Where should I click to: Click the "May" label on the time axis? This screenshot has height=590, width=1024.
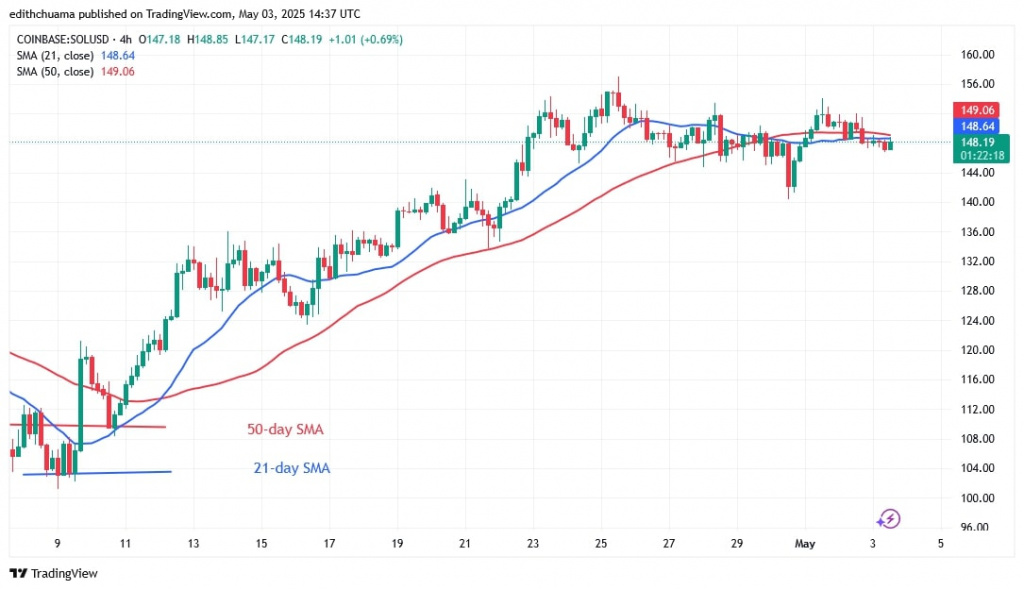coord(805,544)
